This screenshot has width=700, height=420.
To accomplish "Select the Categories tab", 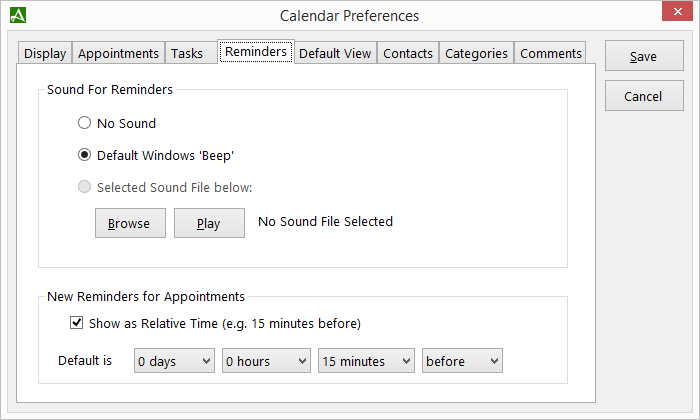I will click(x=476, y=53).
